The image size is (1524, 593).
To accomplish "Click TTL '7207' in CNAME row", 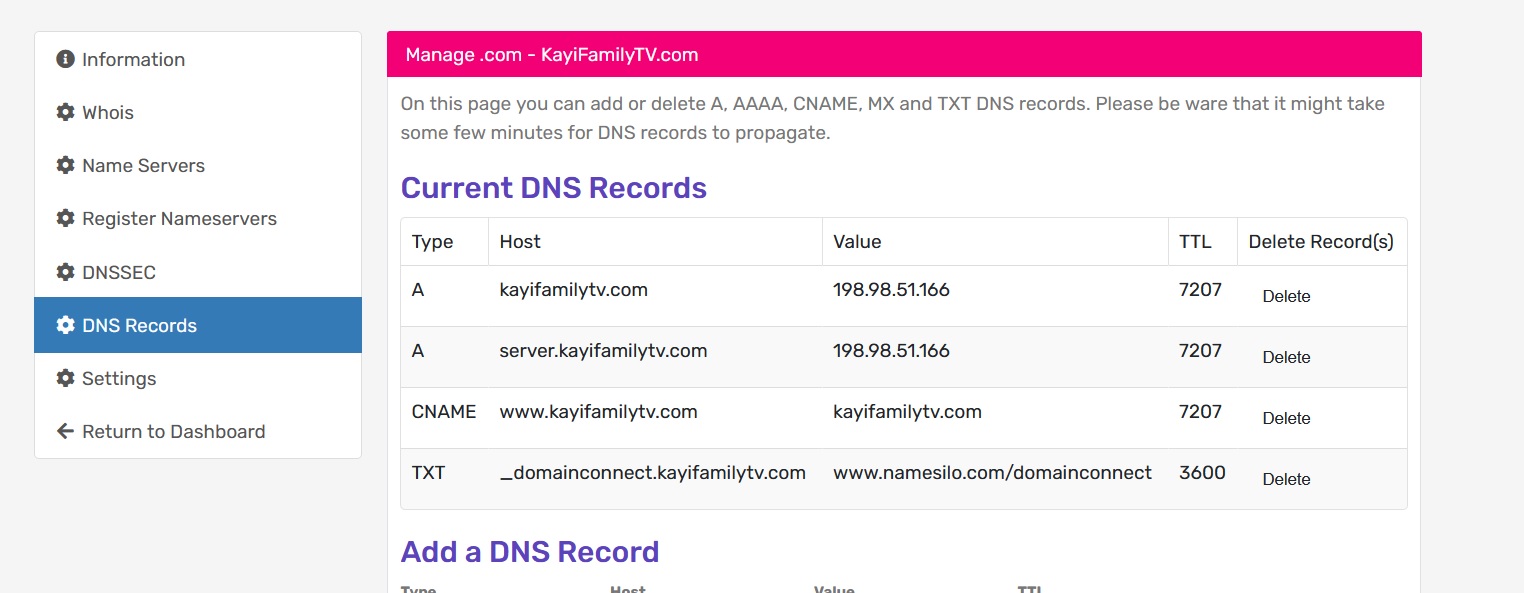I will (x=1201, y=412).
